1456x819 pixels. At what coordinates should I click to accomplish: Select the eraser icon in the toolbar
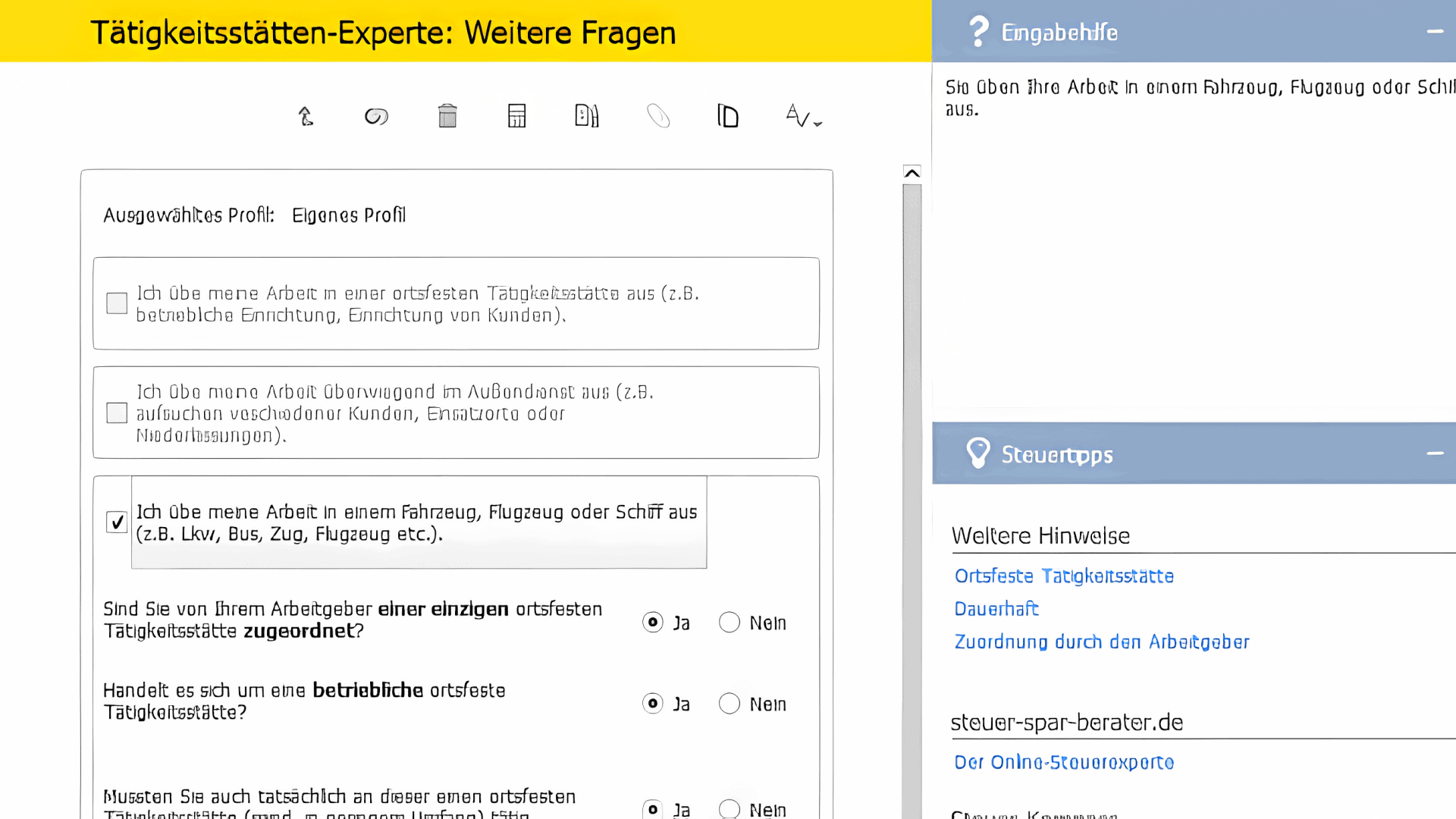click(x=658, y=115)
